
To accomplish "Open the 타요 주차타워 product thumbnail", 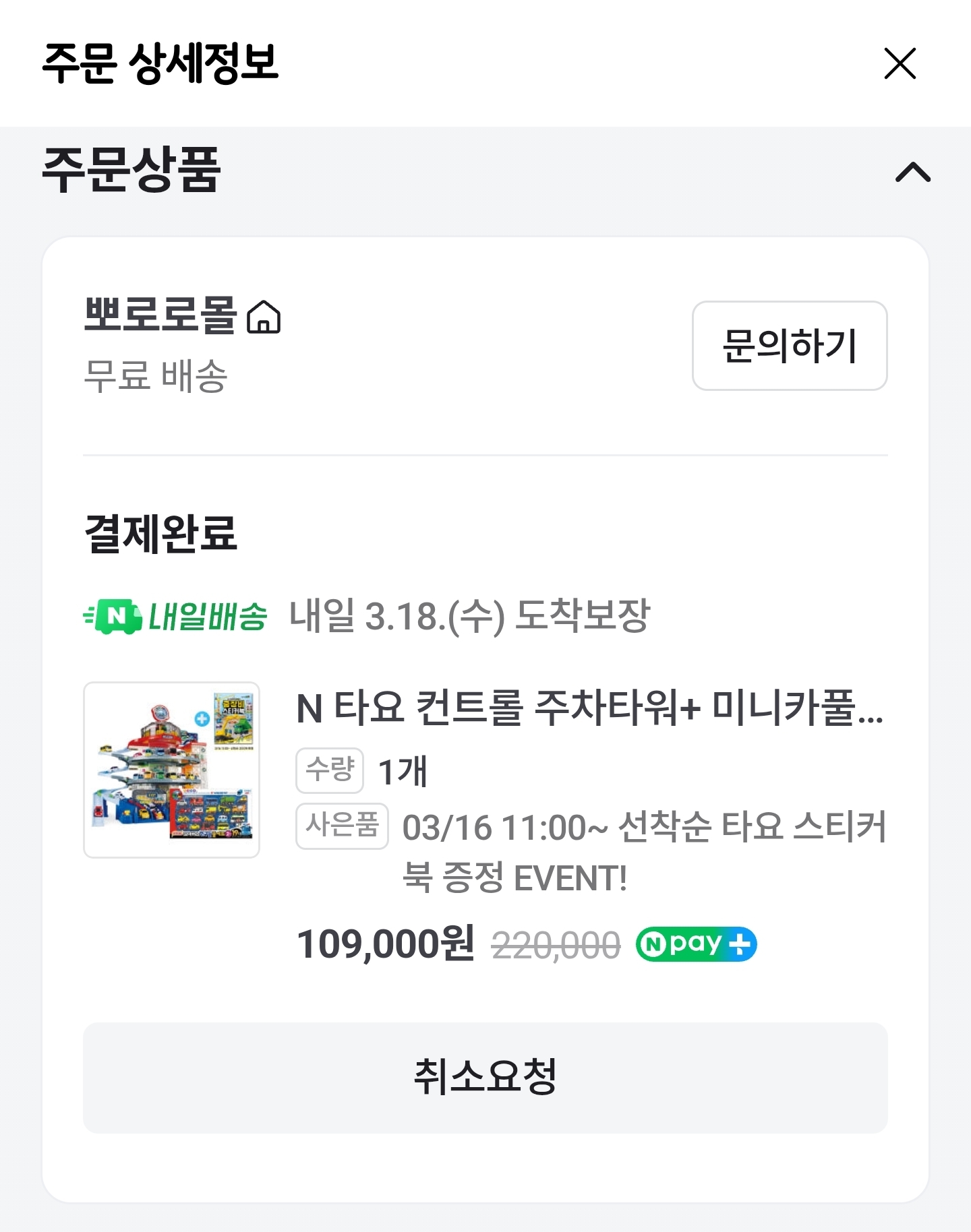I will click(171, 770).
